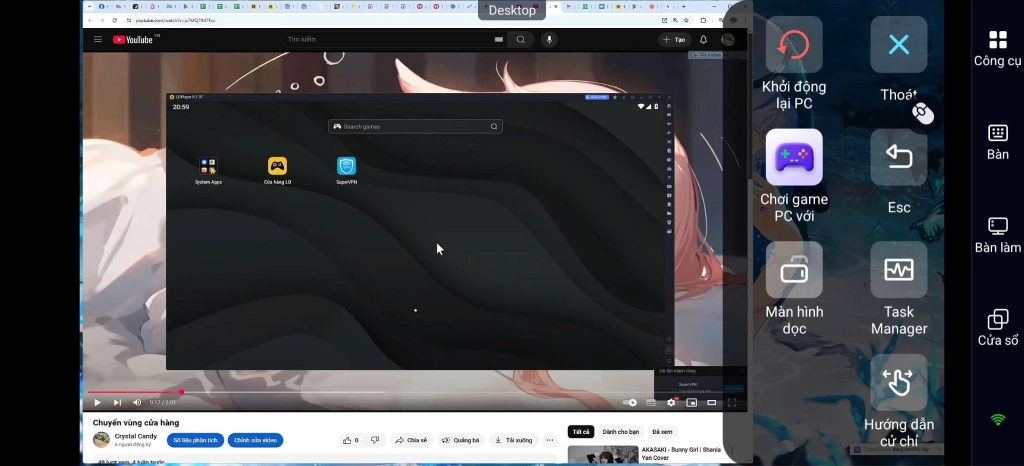Click voice search microphone on YouTube
The width and height of the screenshot is (1024, 466).
pos(549,40)
